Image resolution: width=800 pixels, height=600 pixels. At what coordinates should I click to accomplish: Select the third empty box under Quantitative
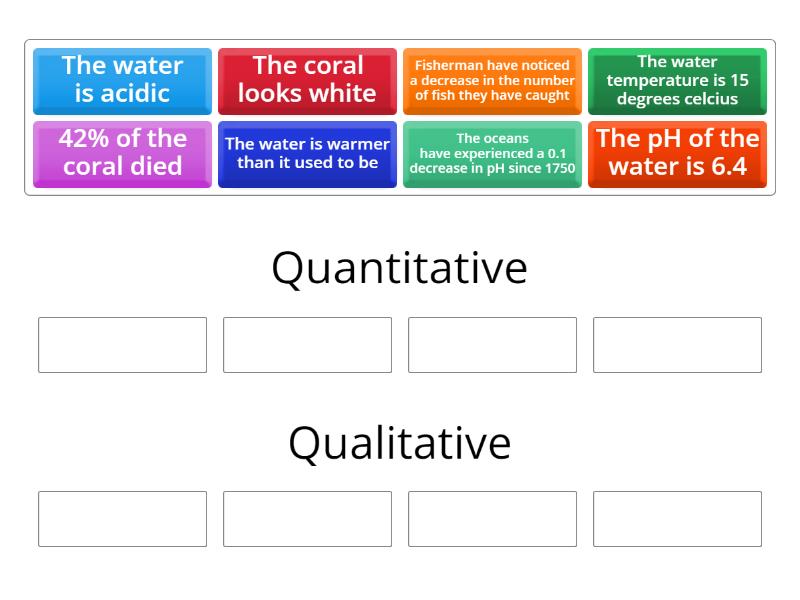[492, 345]
